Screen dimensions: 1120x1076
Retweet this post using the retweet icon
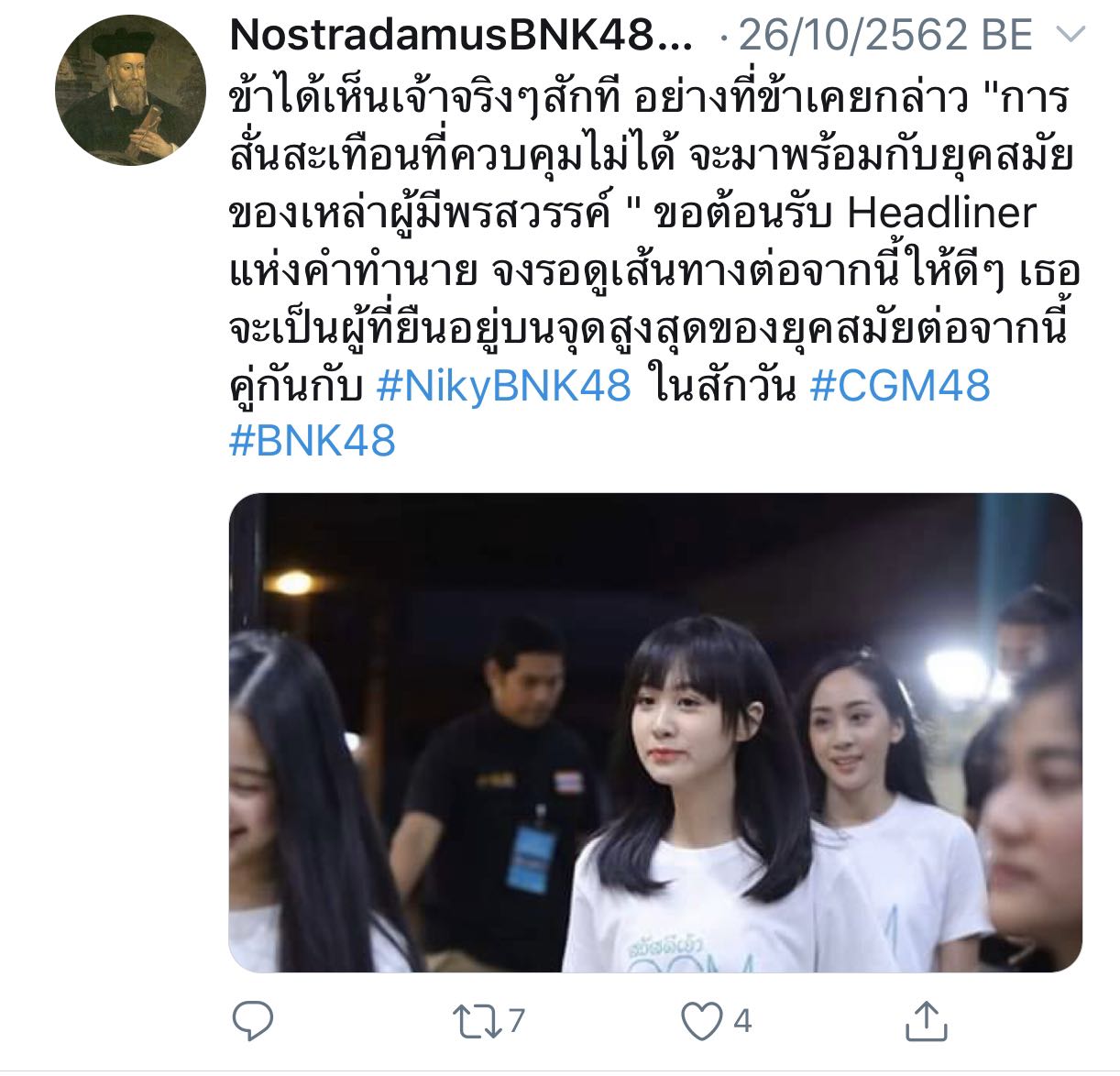point(477,1021)
